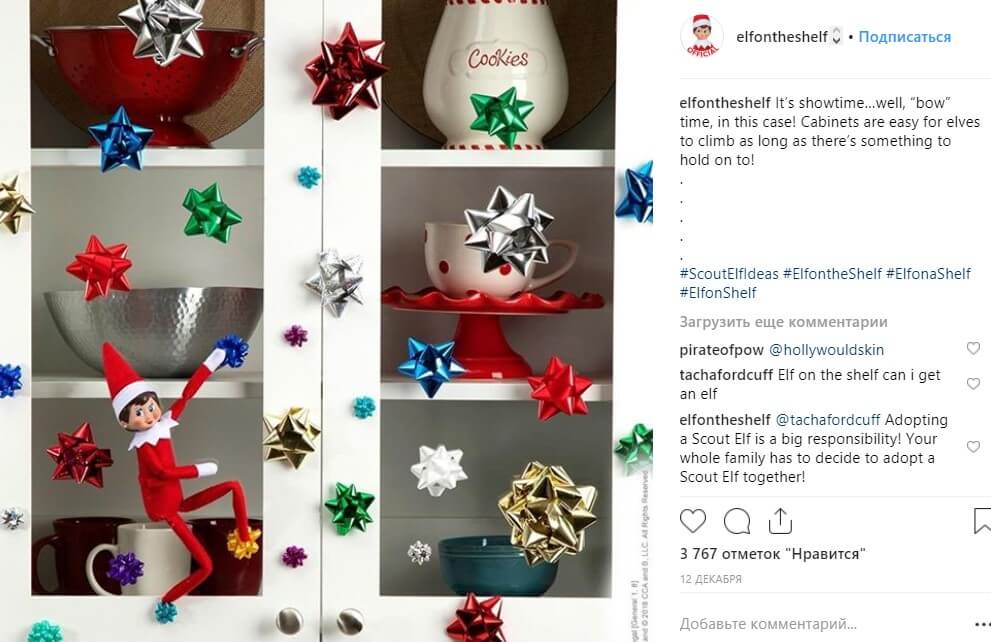Open the #ScoutElfIdeas hashtag
This screenshot has height=642, width=991.
click(x=729, y=274)
